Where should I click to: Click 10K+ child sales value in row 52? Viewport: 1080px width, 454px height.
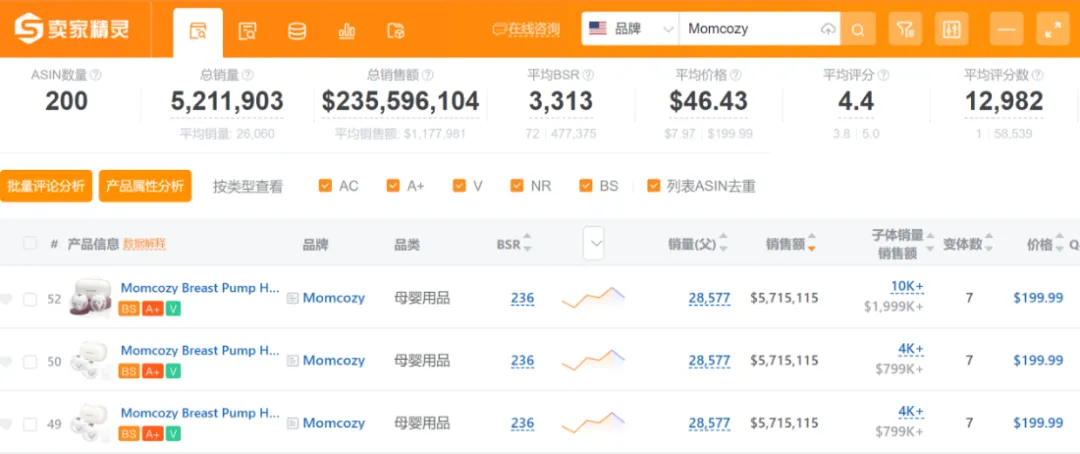tap(907, 287)
